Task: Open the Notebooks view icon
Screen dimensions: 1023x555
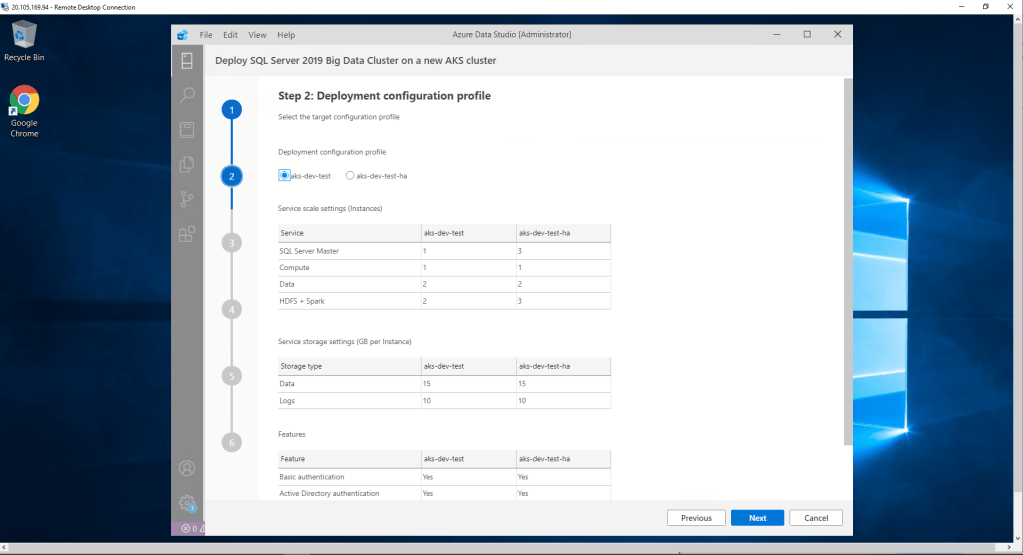Action: (x=186, y=129)
